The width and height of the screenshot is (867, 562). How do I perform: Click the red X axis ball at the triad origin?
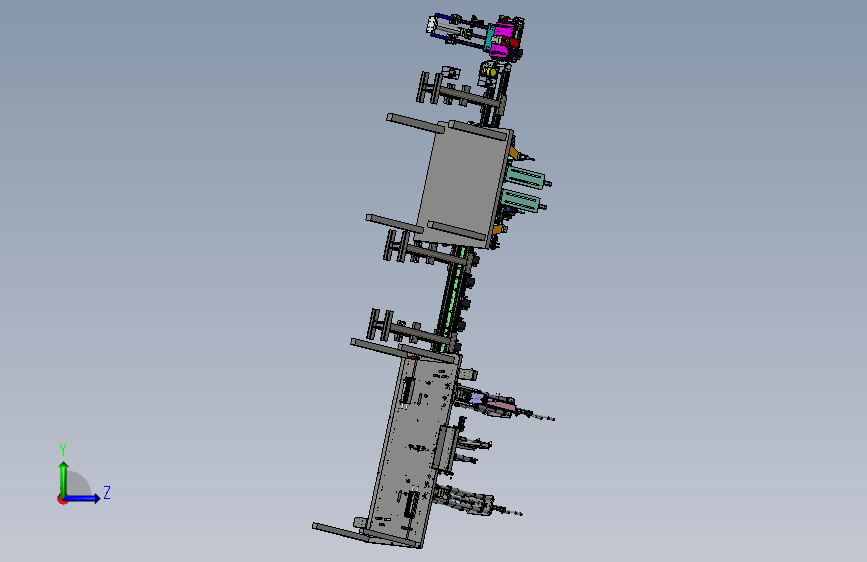pos(62,499)
